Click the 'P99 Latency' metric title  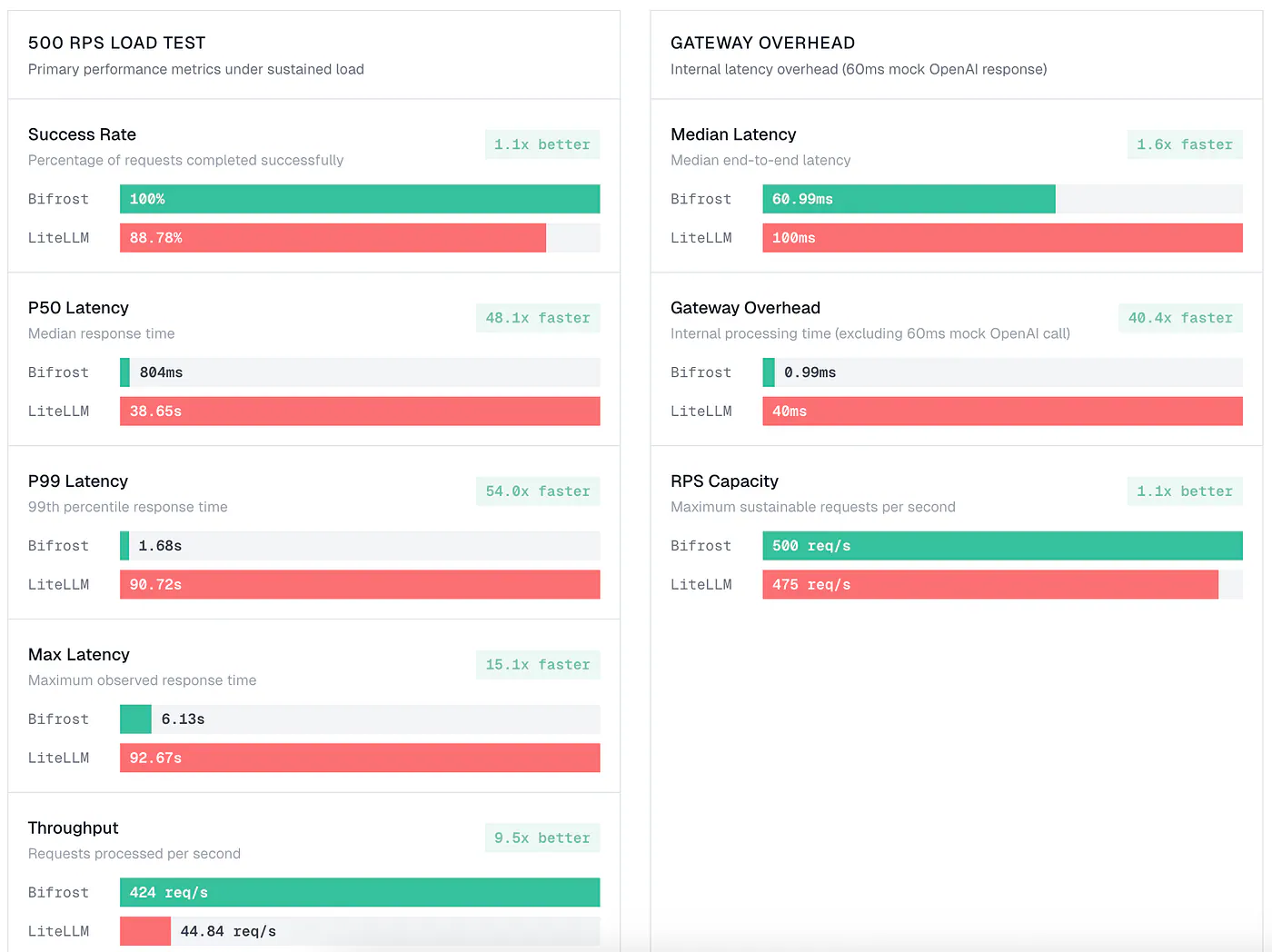coord(78,481)
